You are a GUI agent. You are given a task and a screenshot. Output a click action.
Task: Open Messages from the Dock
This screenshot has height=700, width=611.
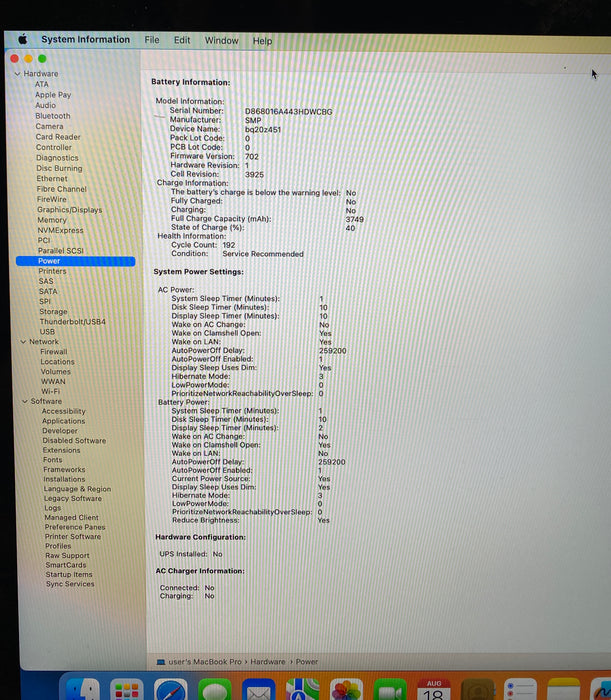click(215, 689)
